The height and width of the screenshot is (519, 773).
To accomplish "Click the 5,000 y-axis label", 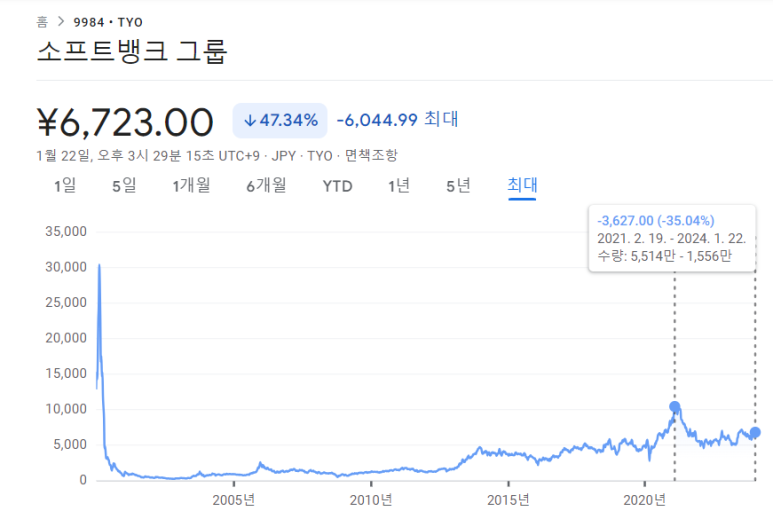I will [70, 444].
